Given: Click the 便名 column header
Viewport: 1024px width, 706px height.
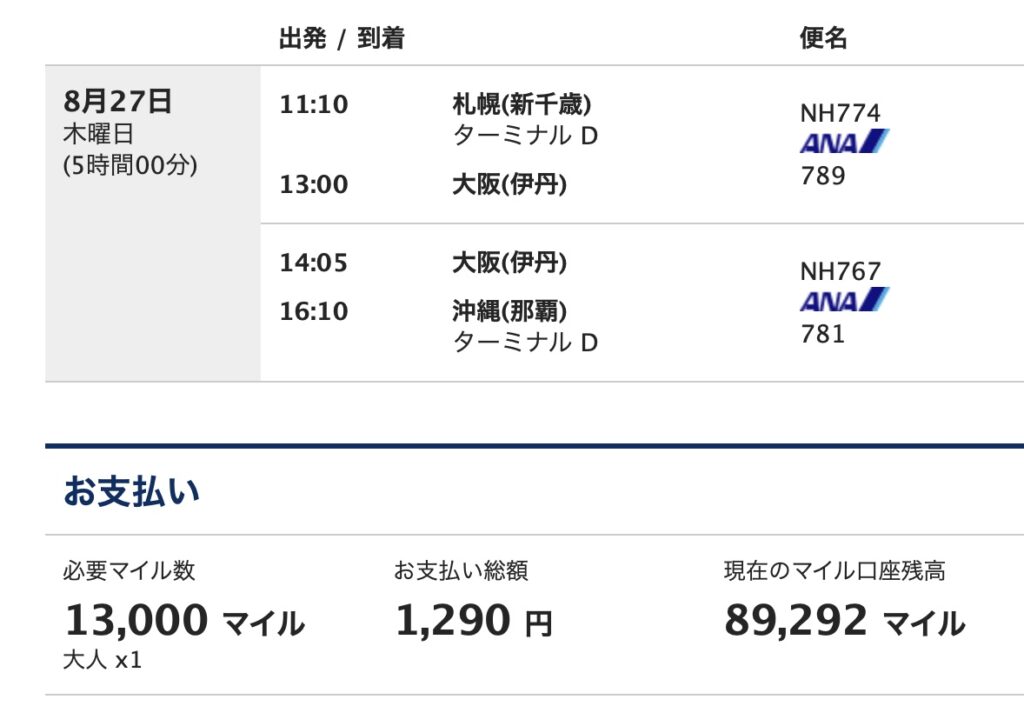Looking at the screenshot, I should (823, 39).
